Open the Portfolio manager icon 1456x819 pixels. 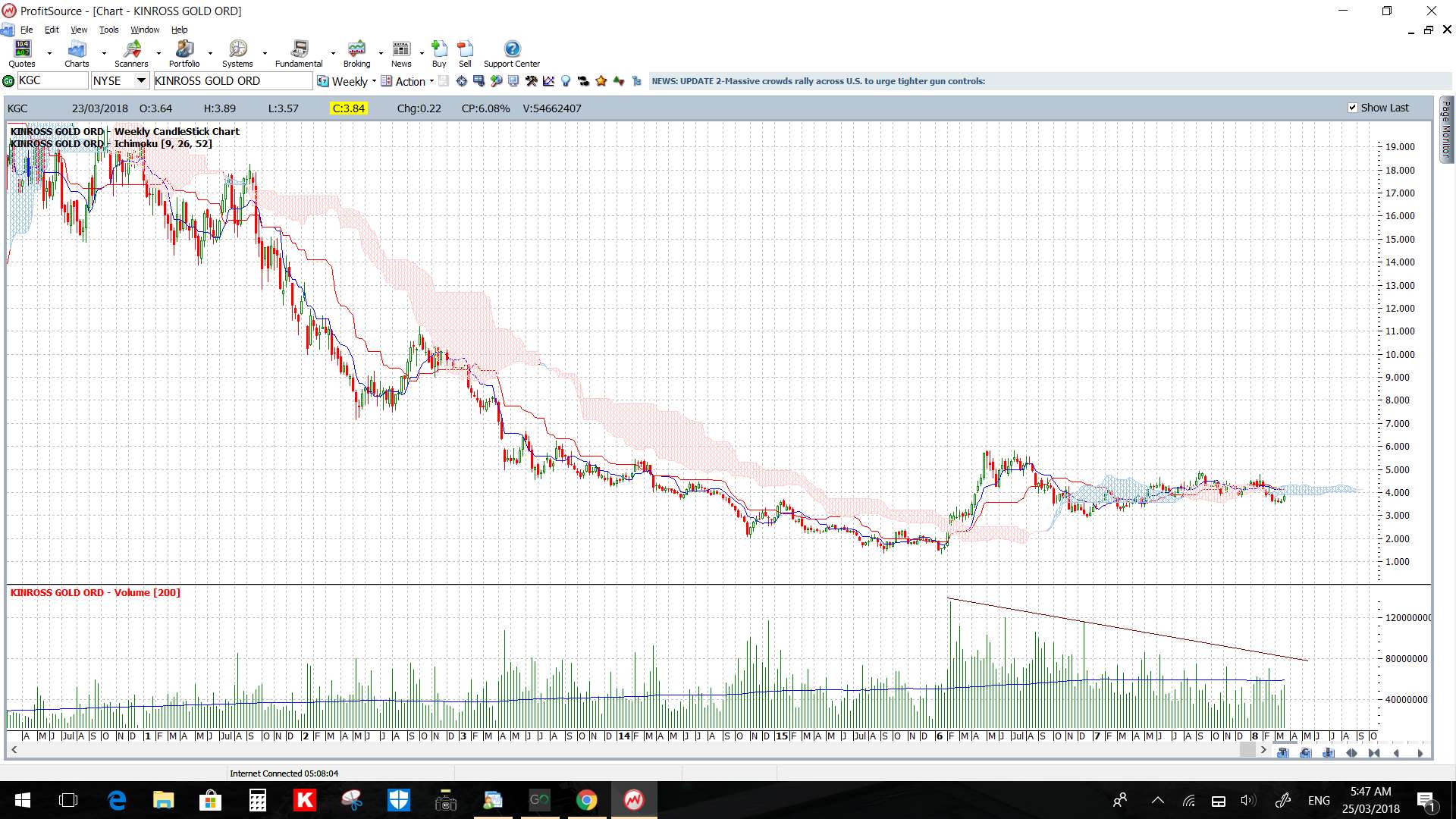click(x=184, y=49)
